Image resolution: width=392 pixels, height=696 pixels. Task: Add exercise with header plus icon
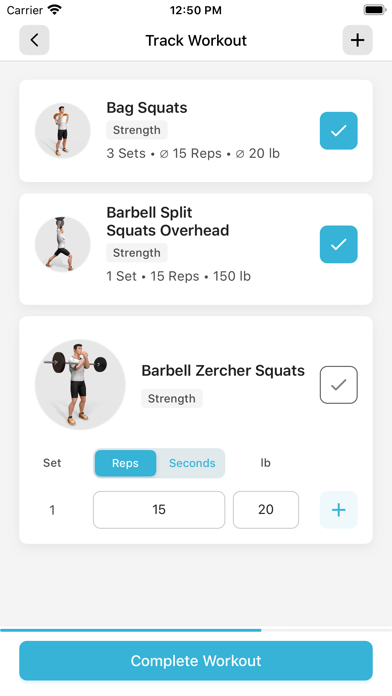(x=357, y=40)
